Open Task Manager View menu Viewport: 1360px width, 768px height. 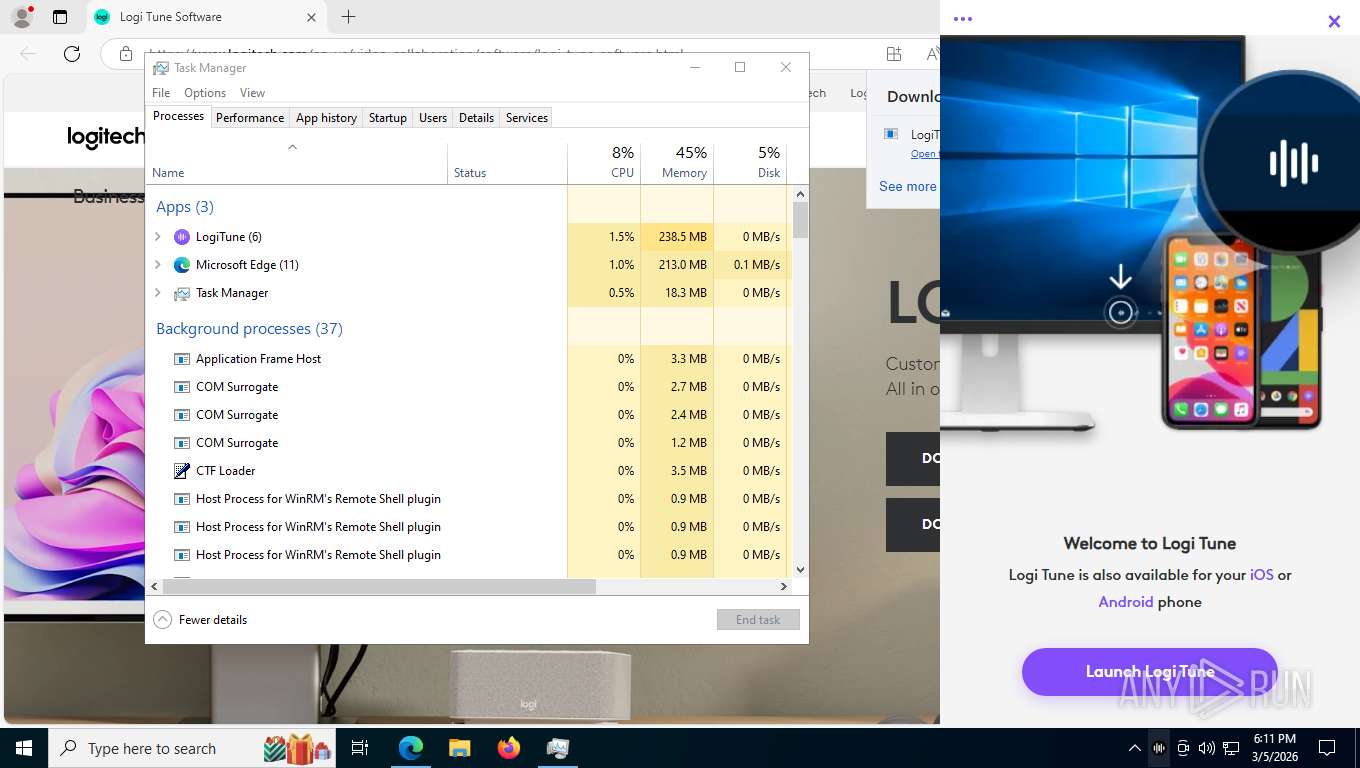(x=252, y=93)
